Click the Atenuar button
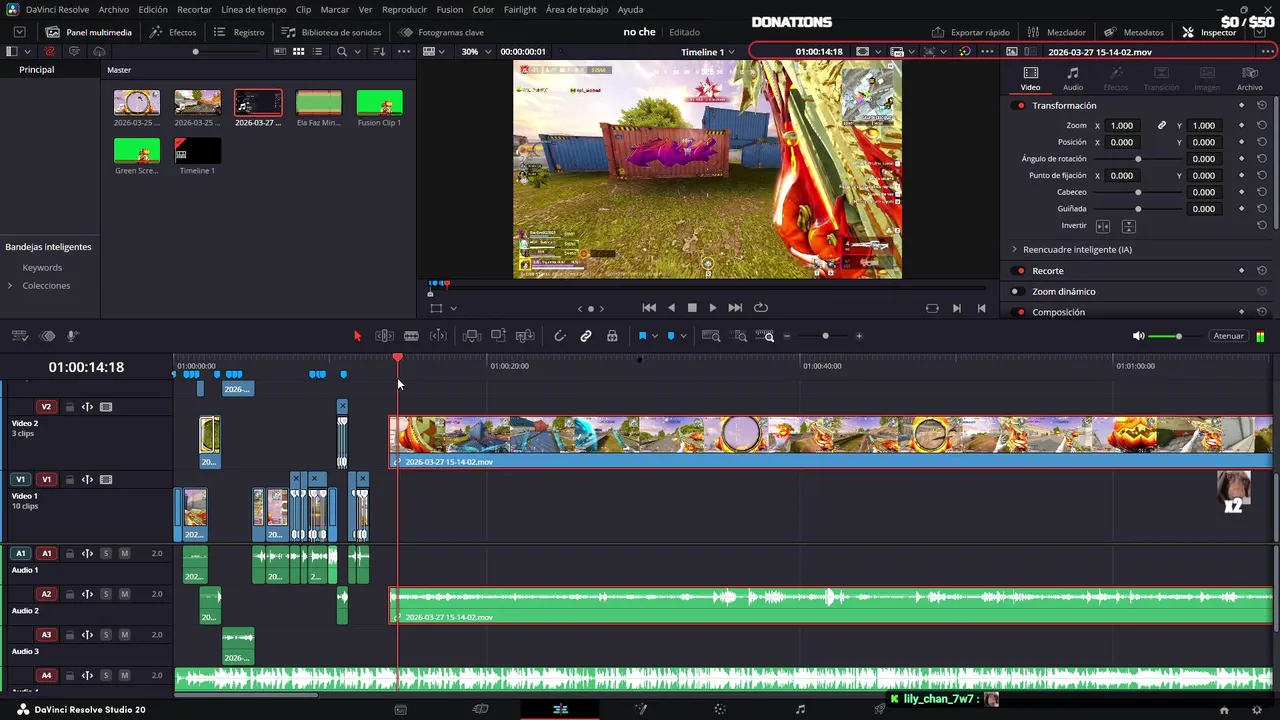Image resolution: width=1280 pixels, height=720 pixels. pos(1228,336)
